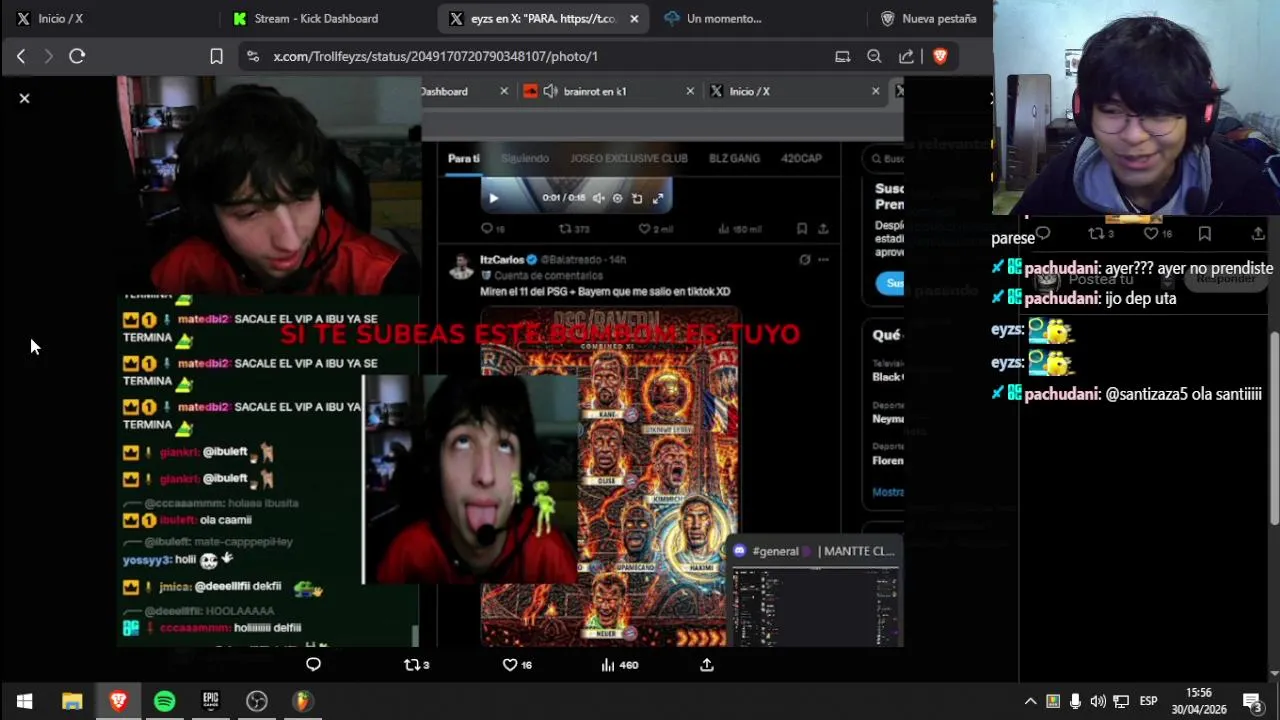Viewport: 1280px width, 720px height.
Task: Open the Windows Start menu
Action: click(24, 701)
